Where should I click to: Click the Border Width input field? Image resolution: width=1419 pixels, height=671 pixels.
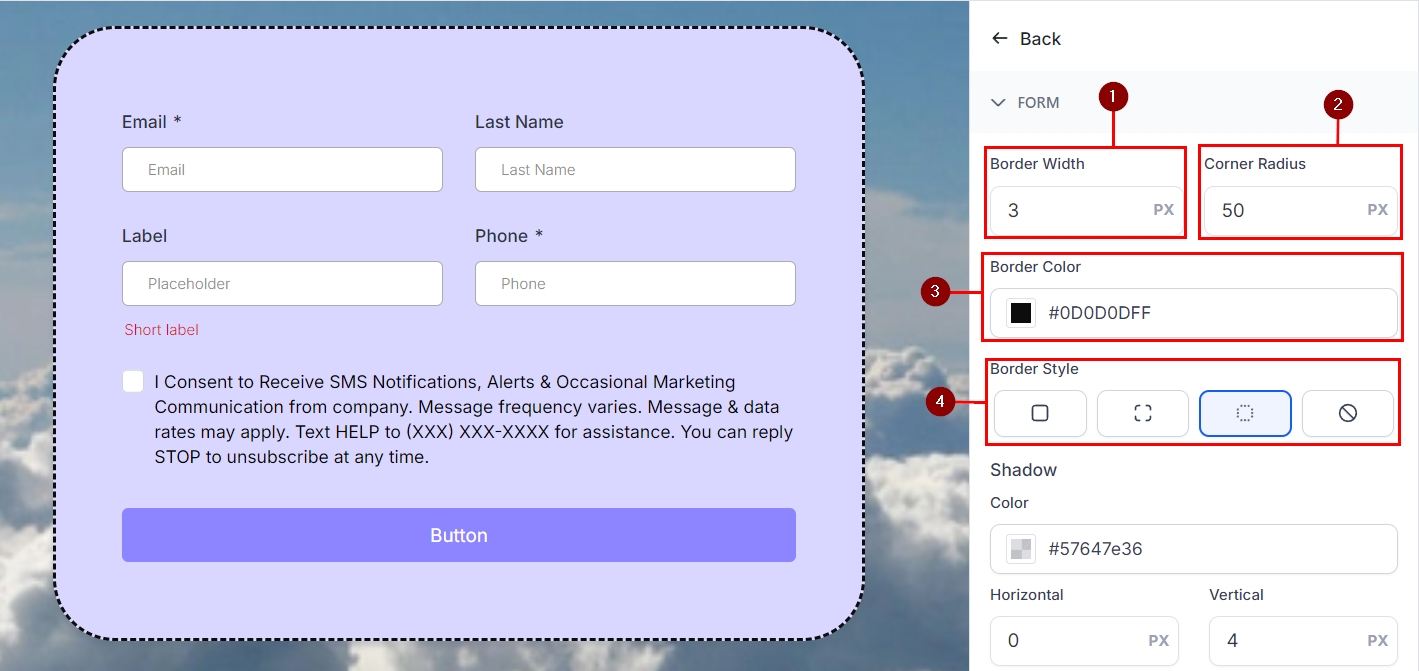pos(1070,210)
